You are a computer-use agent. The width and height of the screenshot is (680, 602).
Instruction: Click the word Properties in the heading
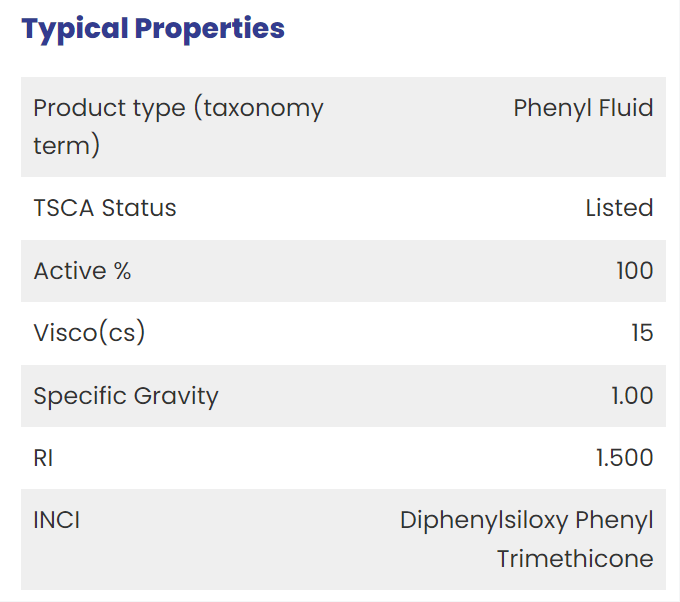209,29
